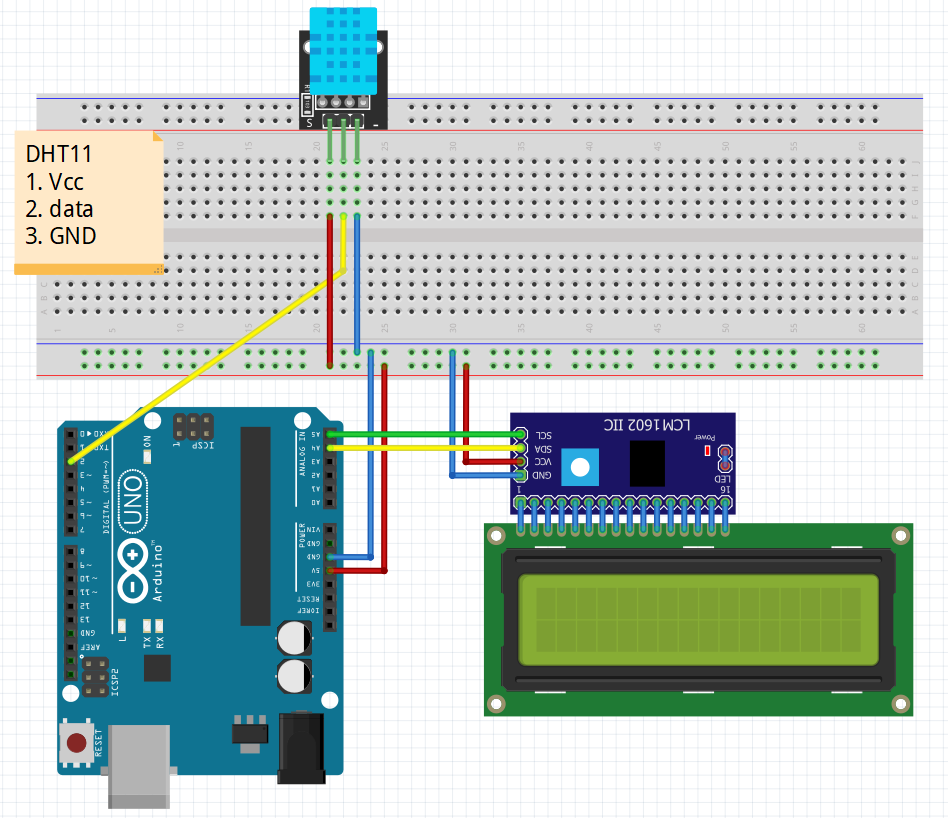Click the green LCD display screen
948x818 pixels.
pos(697,619)
